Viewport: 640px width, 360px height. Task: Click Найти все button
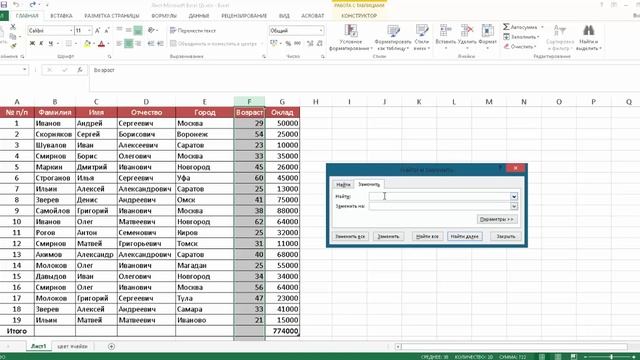427,236
